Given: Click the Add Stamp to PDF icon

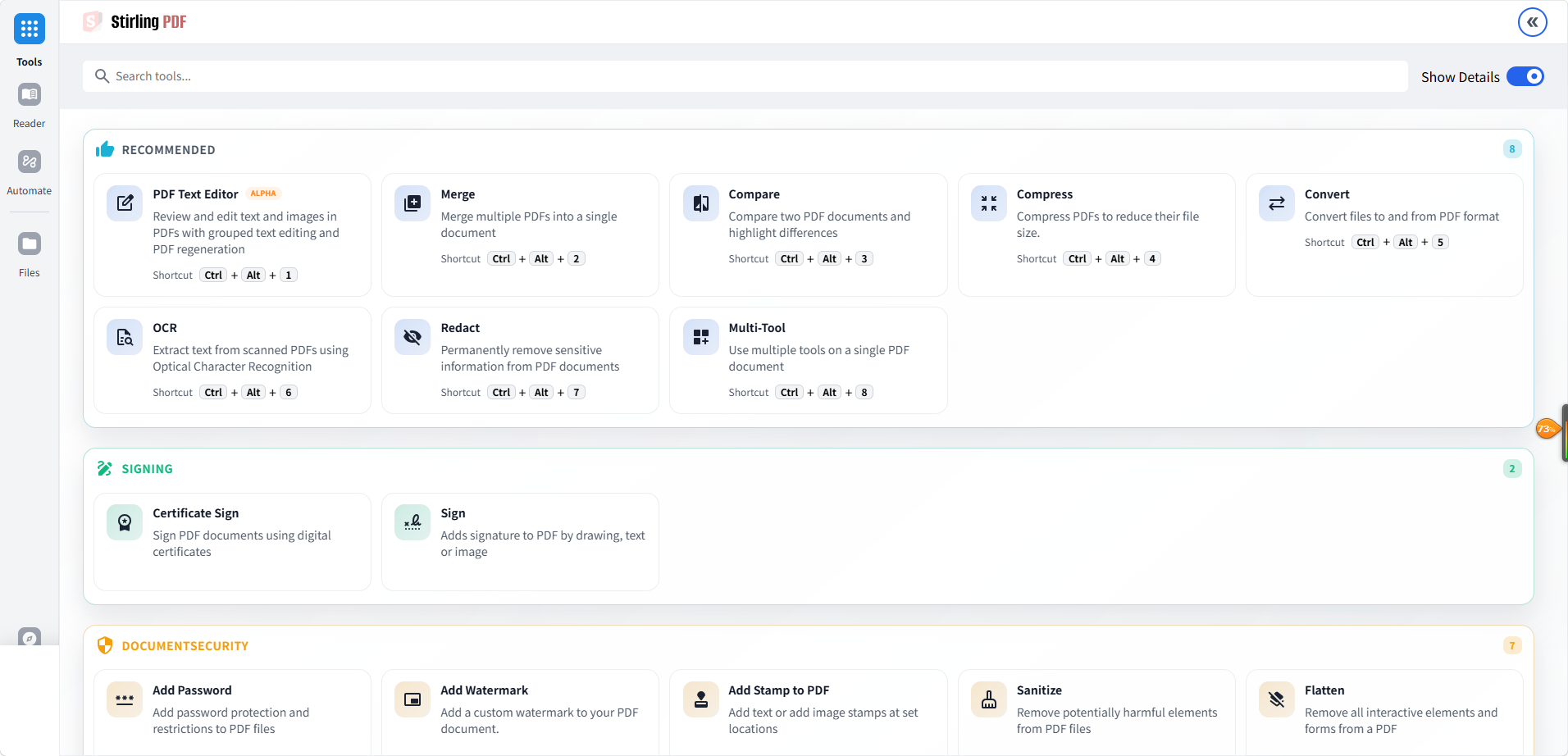Looking at the screenshot, I should [x=700, y=699].
